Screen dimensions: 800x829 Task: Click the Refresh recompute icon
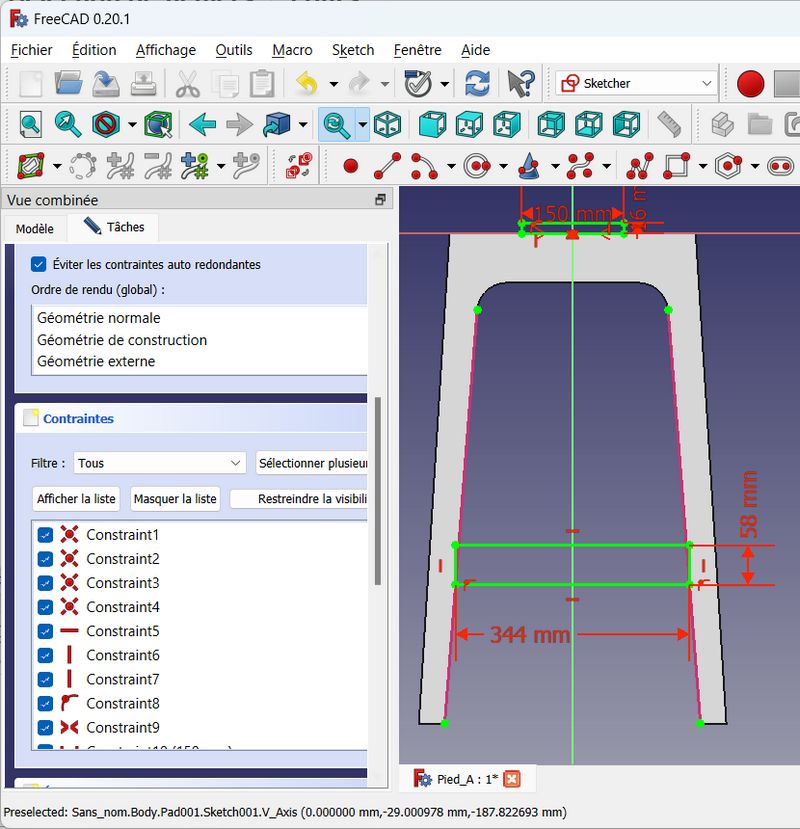tap(478, 83)
